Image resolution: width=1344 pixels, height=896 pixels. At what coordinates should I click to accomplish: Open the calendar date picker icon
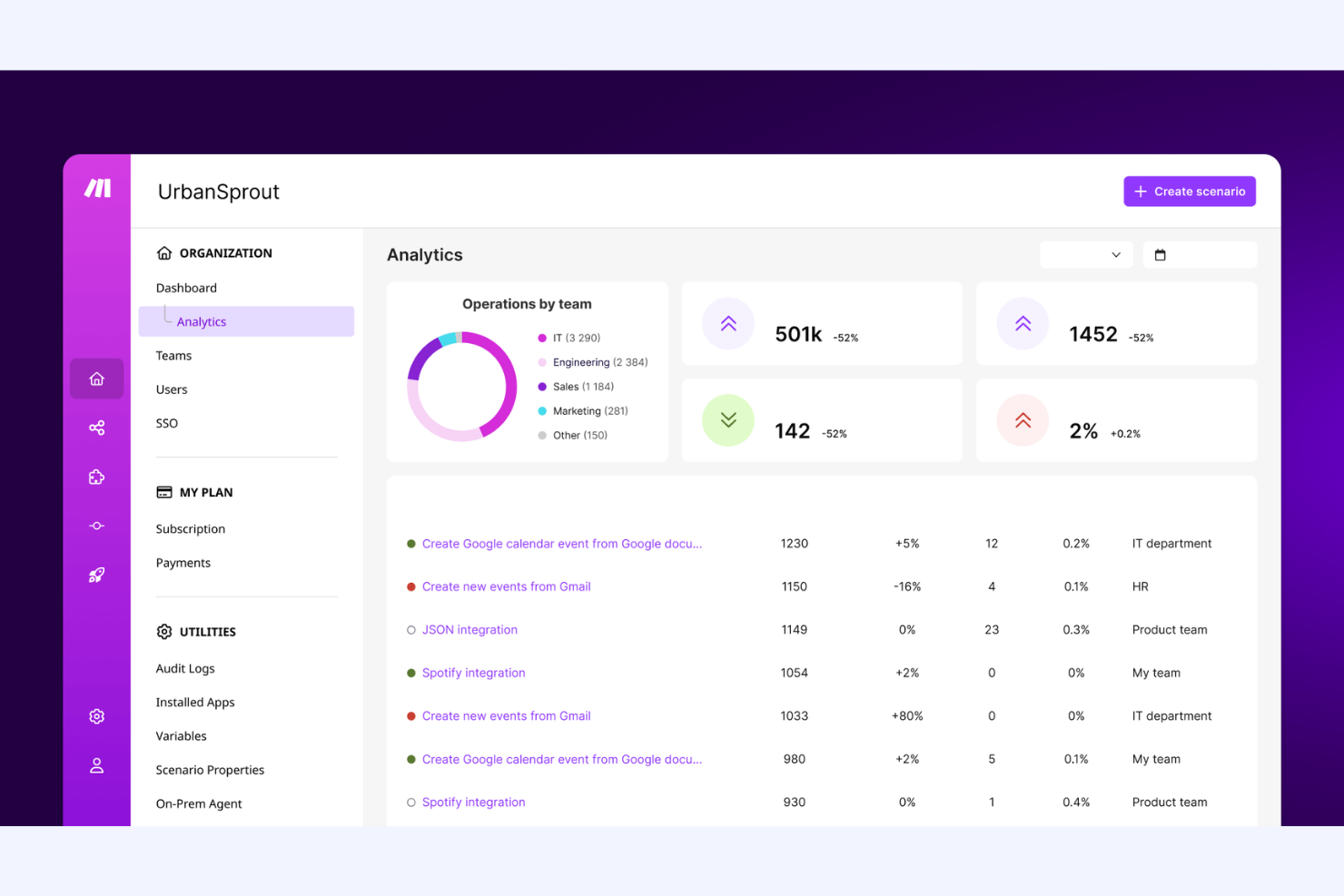coord(1160,255)
